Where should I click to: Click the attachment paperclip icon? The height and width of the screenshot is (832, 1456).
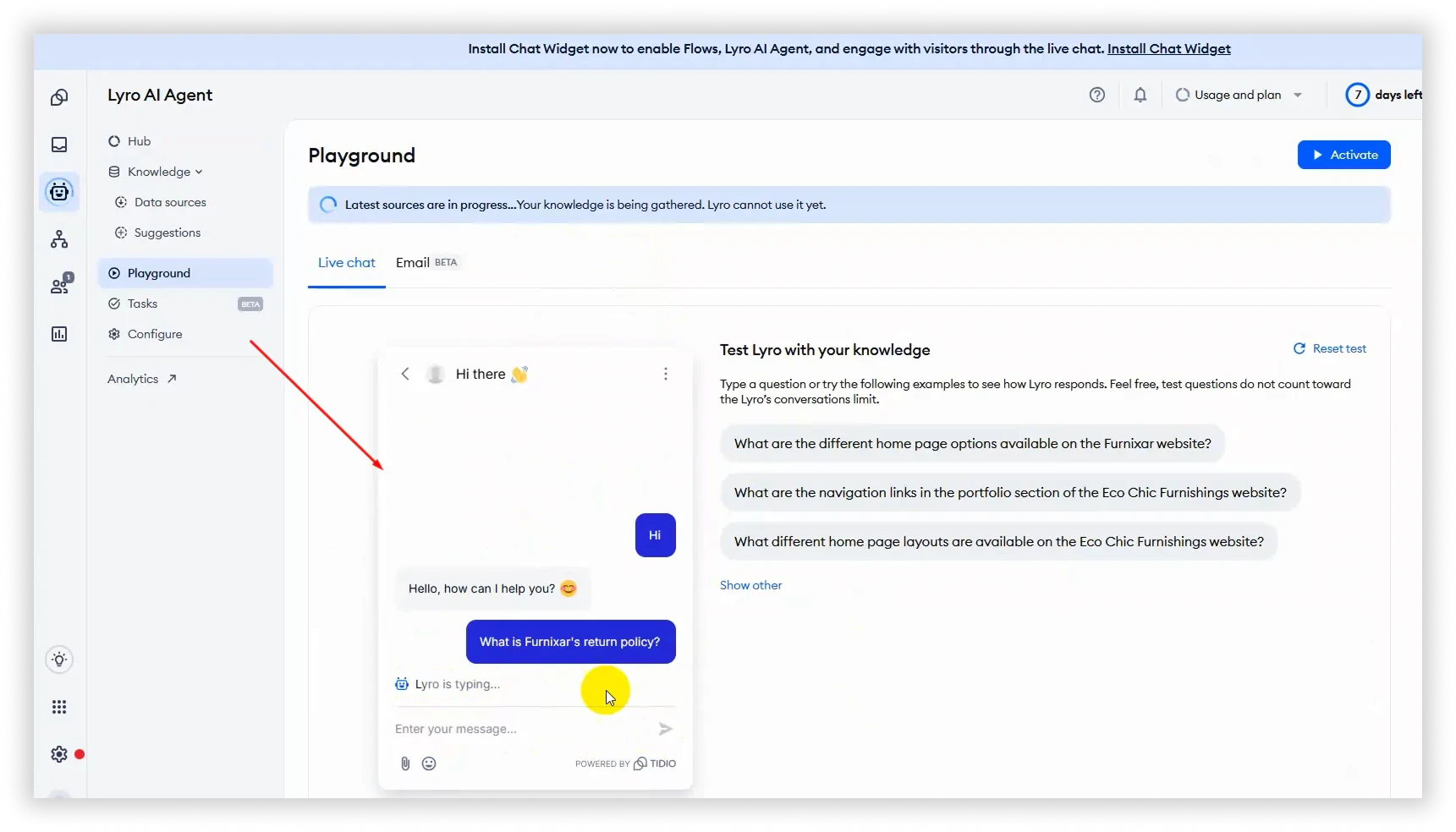(x=405, y=764)
